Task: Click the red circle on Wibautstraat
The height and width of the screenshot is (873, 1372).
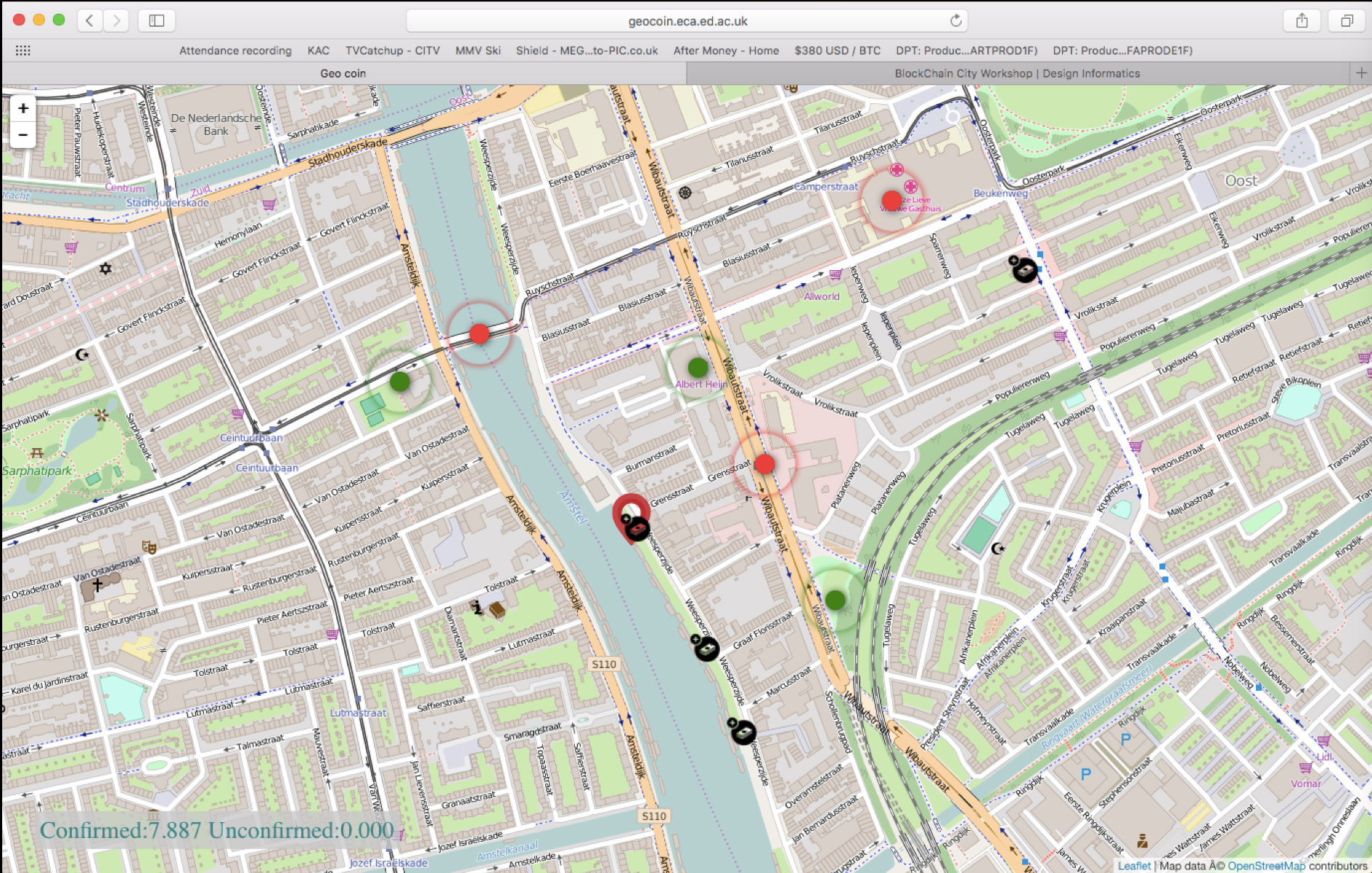Action: pos(764,464)
